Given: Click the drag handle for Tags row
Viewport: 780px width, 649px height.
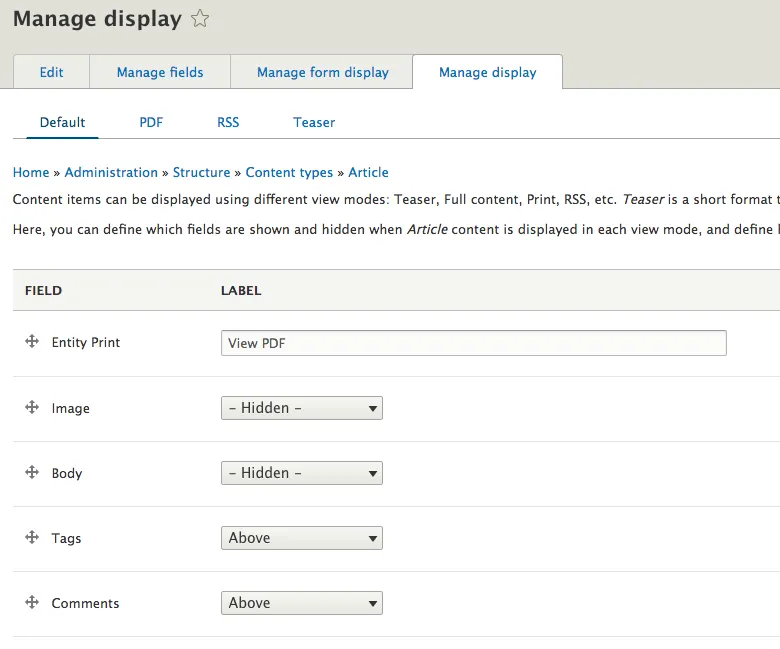Looking at the screenshot, I should click(x=32, y=537).
